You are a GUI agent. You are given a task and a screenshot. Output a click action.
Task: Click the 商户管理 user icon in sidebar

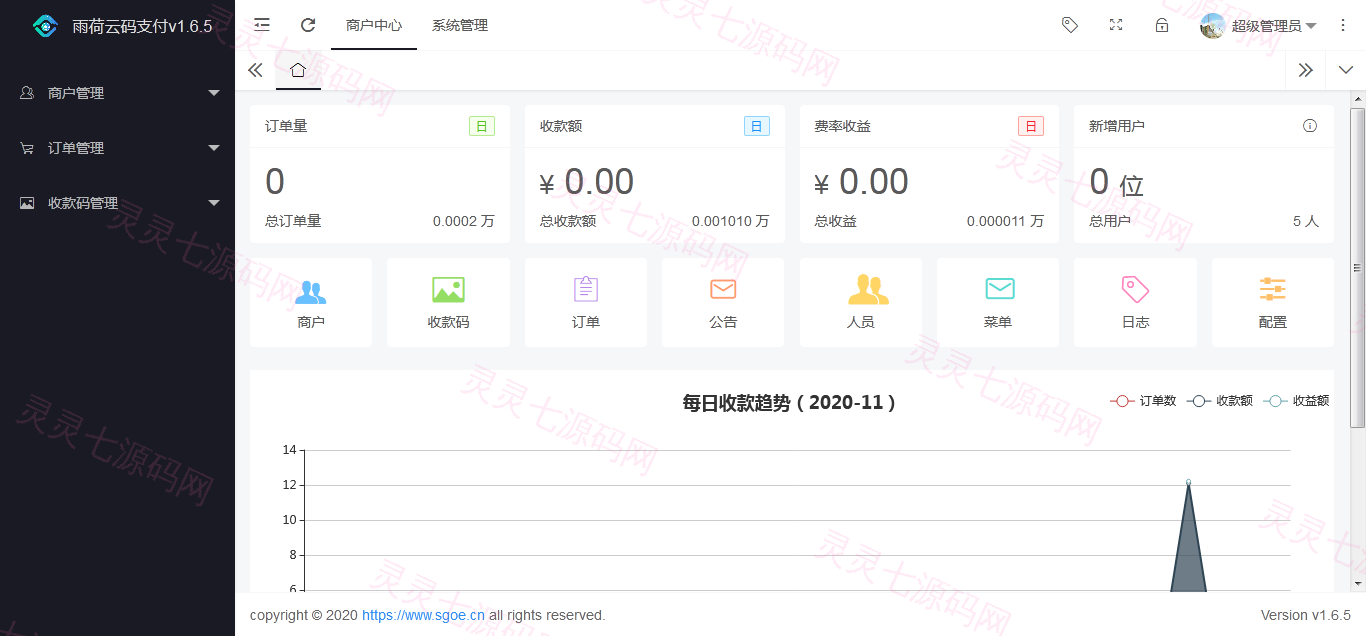(x=27, y=93)
